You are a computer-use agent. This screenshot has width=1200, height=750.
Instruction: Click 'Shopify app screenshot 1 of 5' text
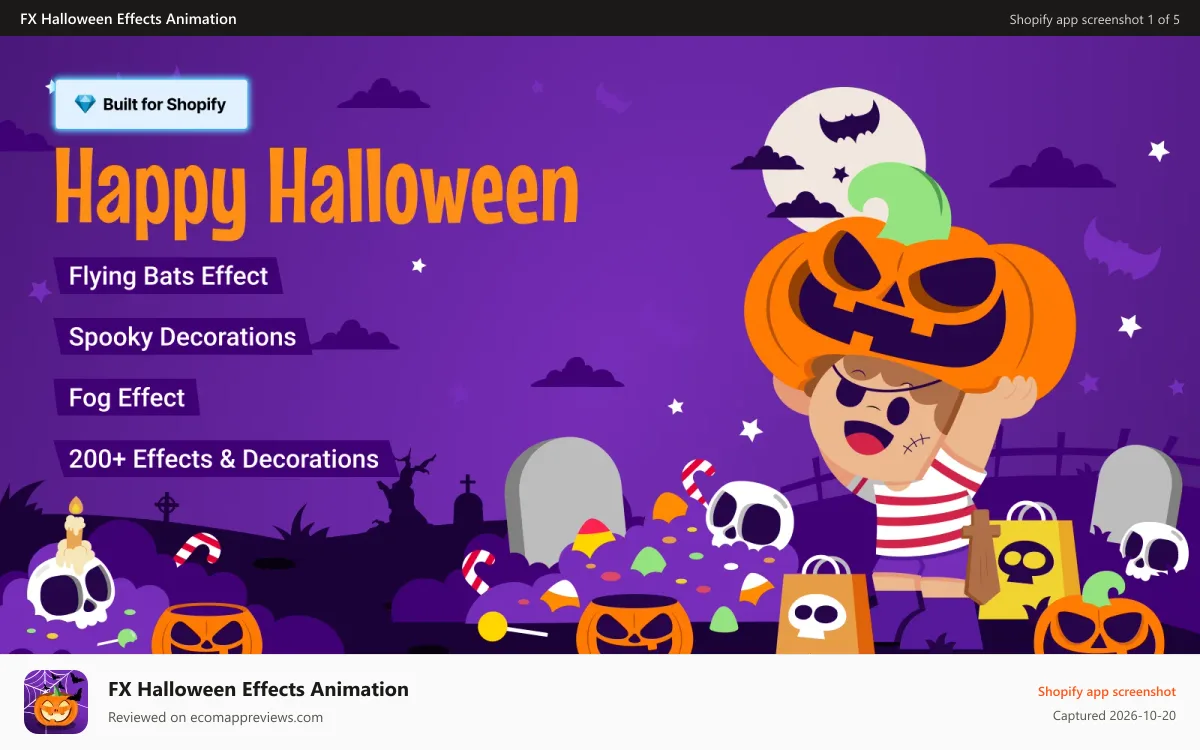[x=1094, y=19]
